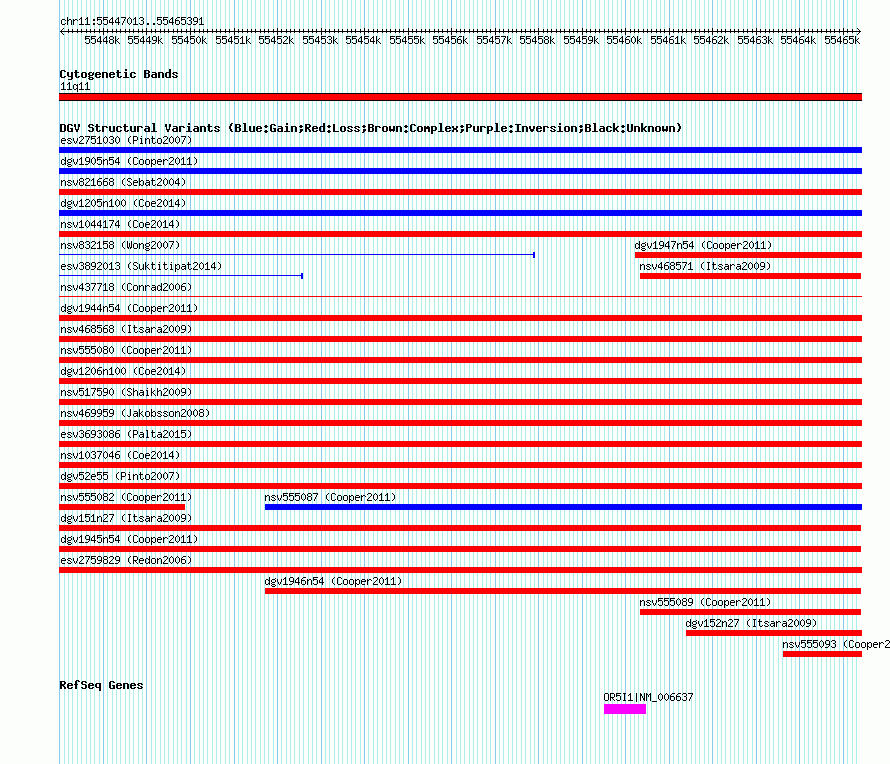Click the dgv1947n54 (Cooper2011) label
890x764 pixels.
tap(703, 245)
